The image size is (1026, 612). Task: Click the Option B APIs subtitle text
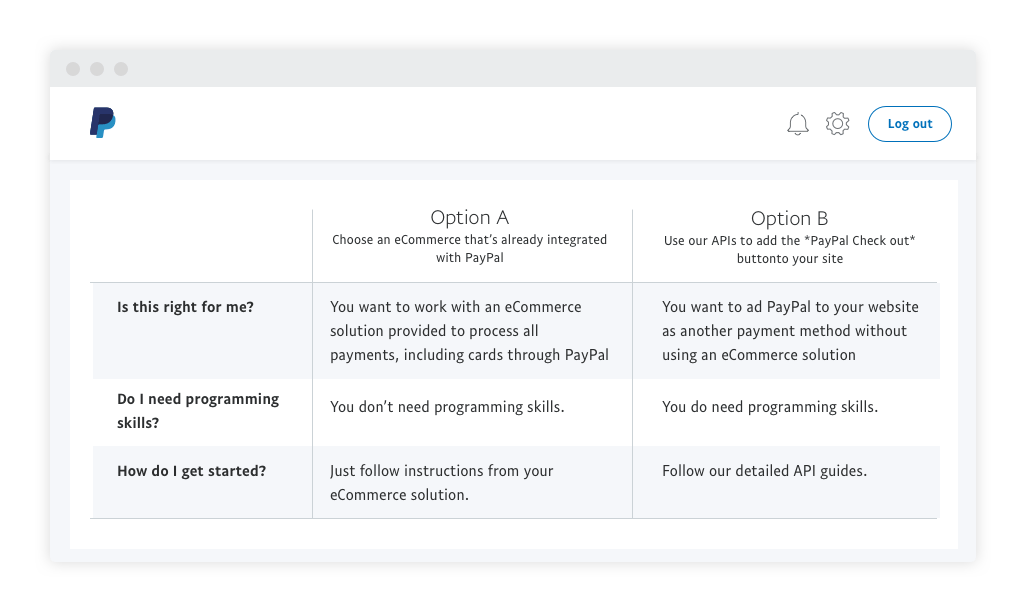pyautogui.click(x=789, y=249)
